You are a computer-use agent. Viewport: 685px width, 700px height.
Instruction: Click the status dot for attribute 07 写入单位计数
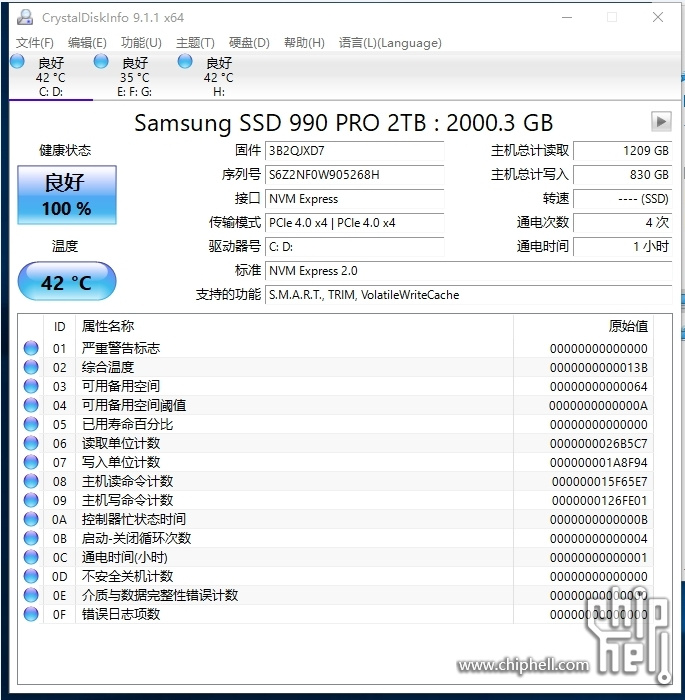coord(31,462)
